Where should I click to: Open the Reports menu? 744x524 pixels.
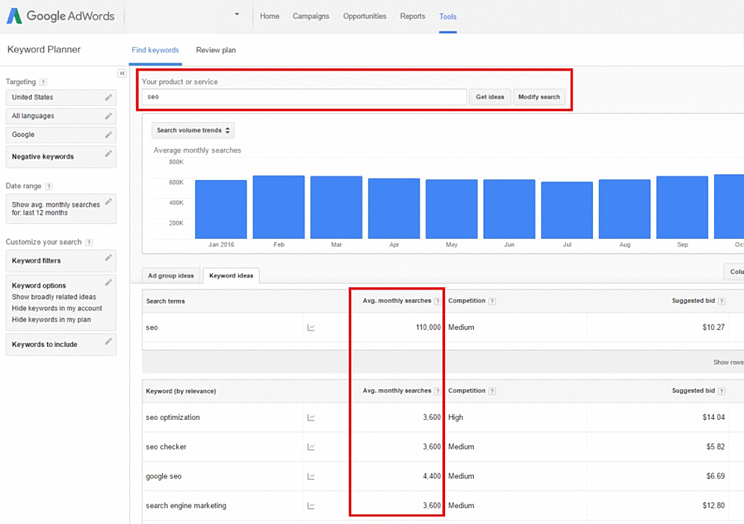coord(412,16)
